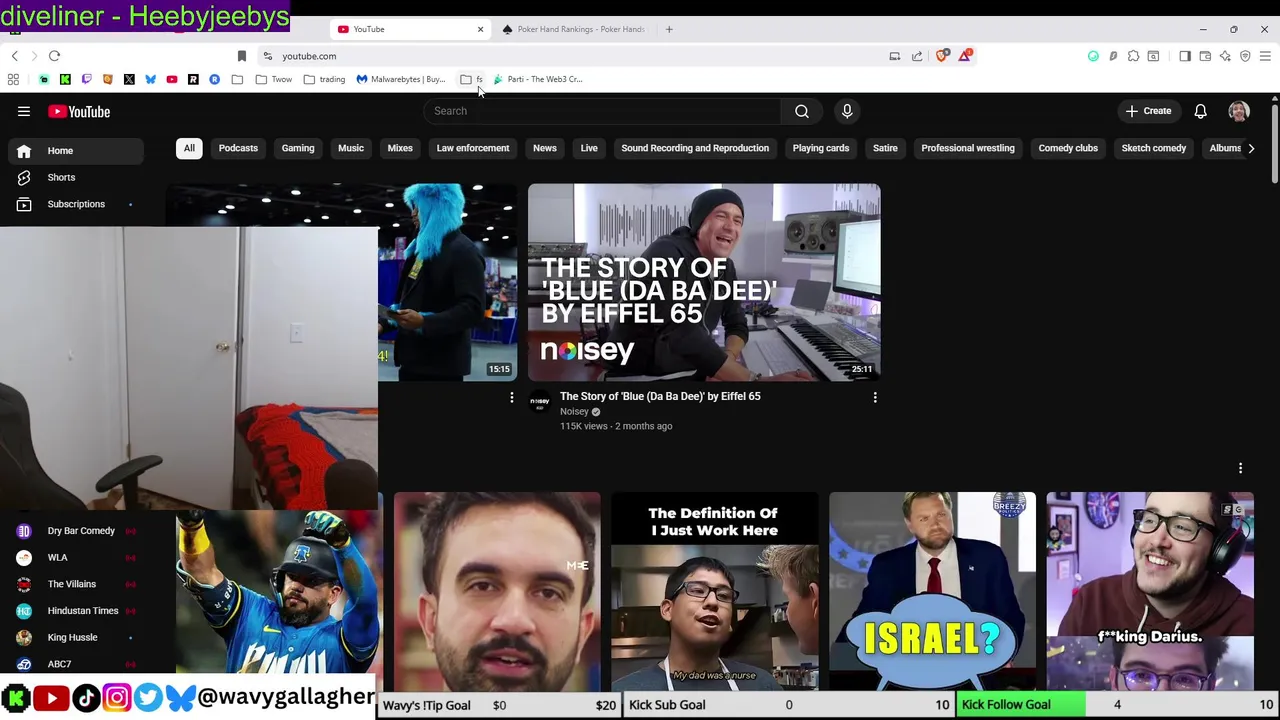View site information icon beside youtube.com
Image resolution: width=1280 pixels, height=720 pixels.
(x=267, y=56)
